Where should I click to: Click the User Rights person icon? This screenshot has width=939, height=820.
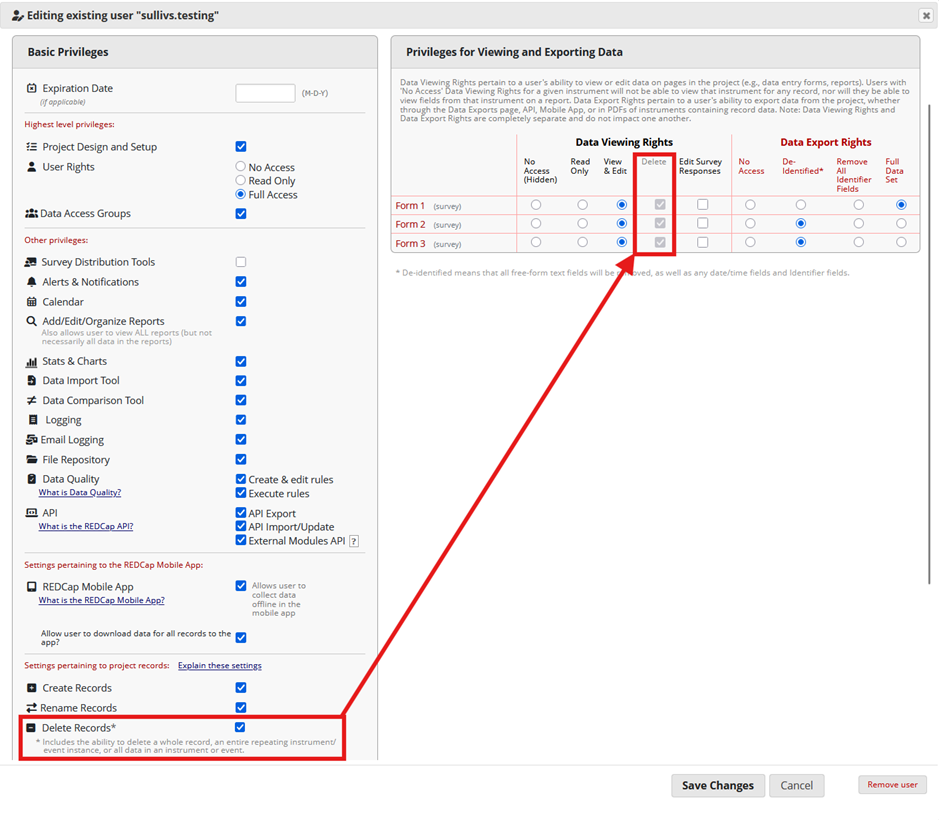(x=32, y=167)
